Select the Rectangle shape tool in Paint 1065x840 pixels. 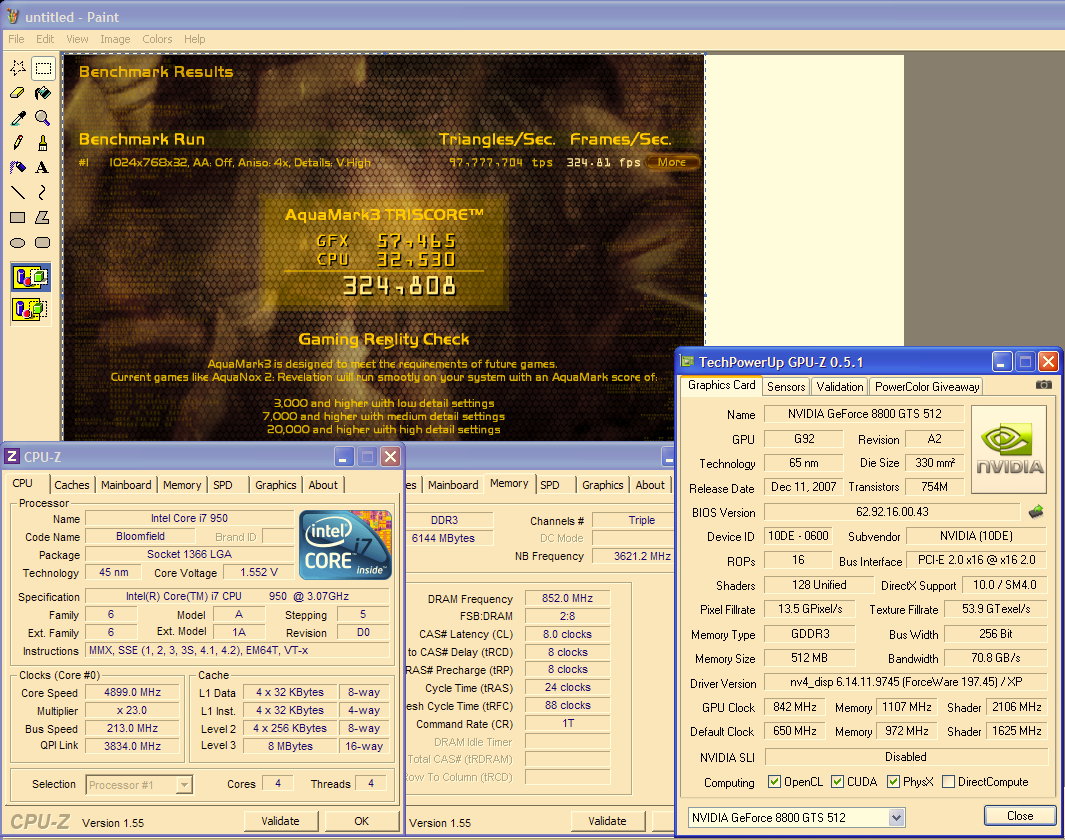18,218
